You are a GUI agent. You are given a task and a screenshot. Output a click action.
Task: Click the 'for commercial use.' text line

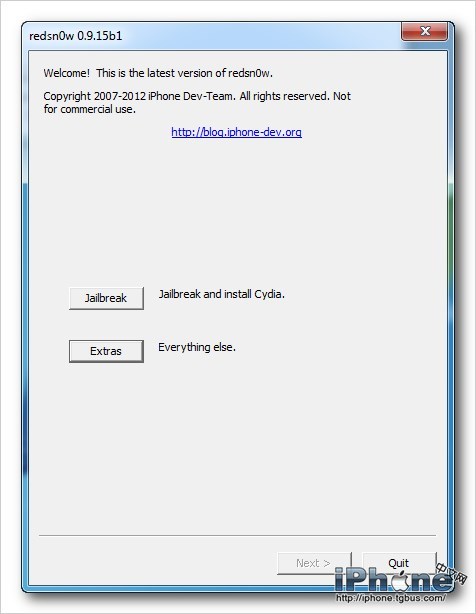click(x=90, y=109)
